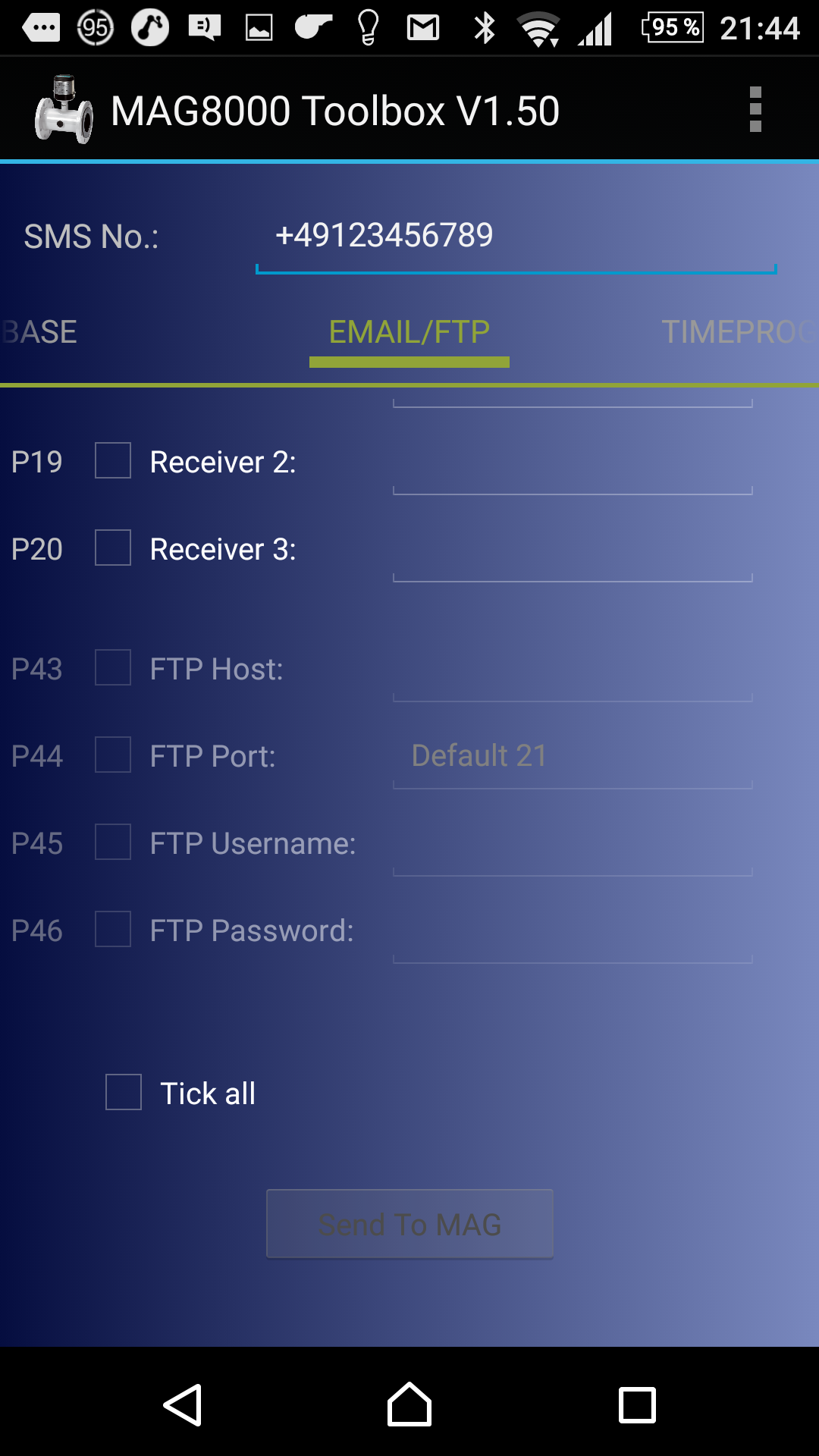Tap the Gmail notification icon in status bar

coord(423,28)
